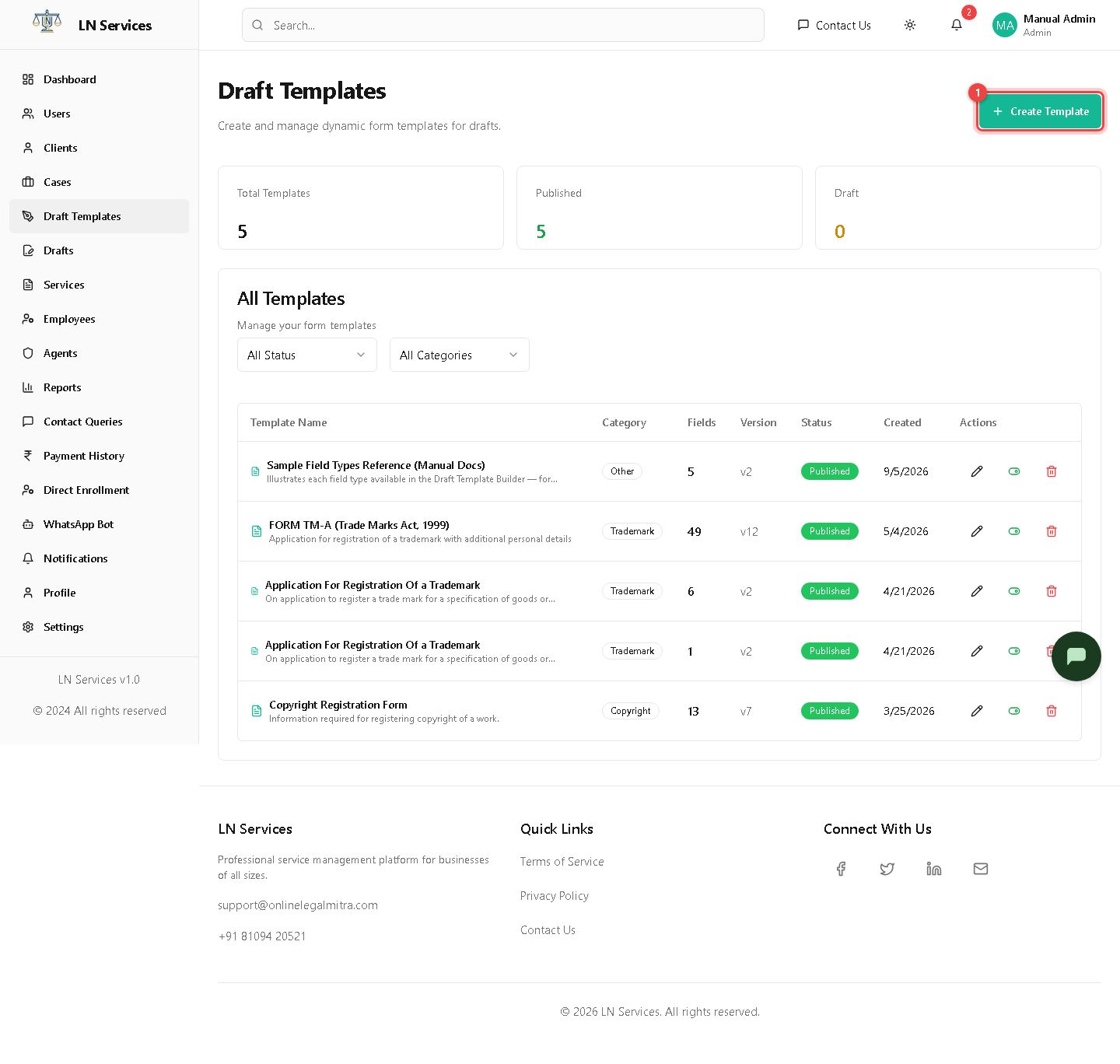The image size is (1120, 1064).
Task: Open the Manual Admin account menu
Action: pos(1045,25)
